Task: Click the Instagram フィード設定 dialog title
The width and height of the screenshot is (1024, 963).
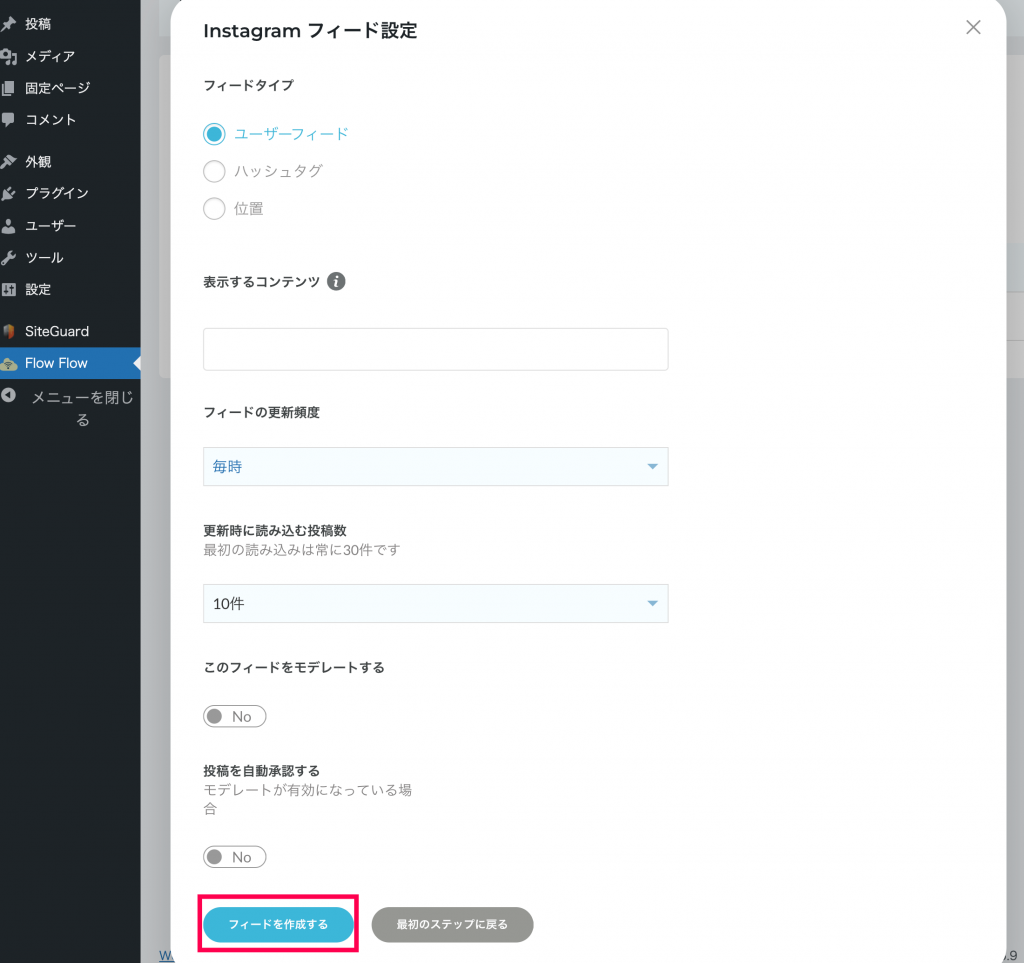Action: point(310,31)
